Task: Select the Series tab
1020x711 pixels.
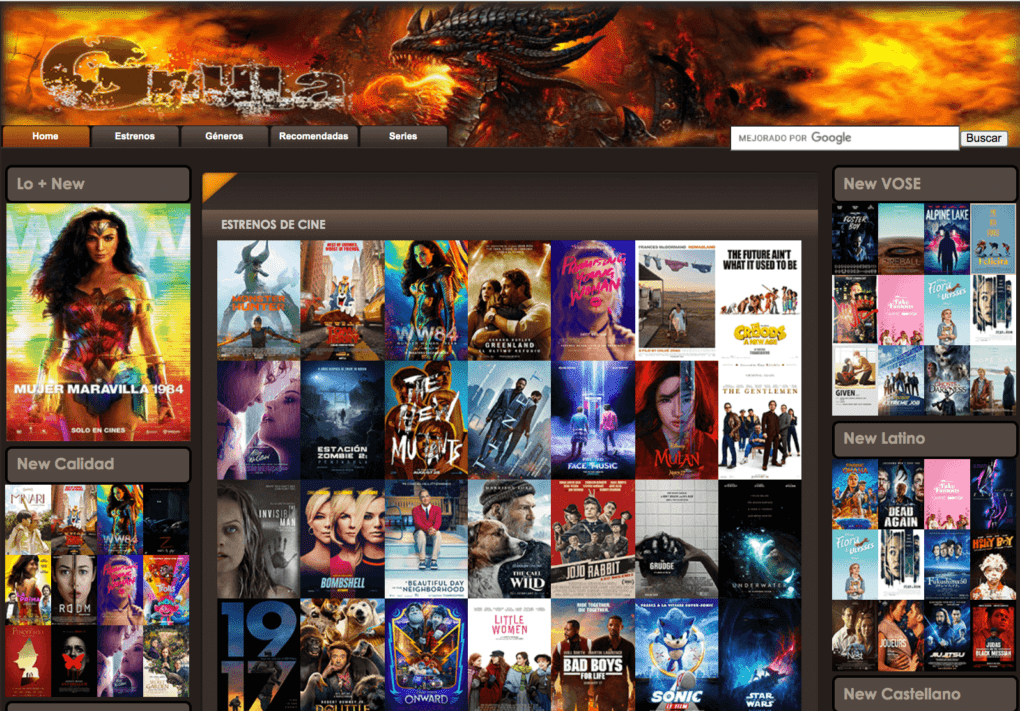Action: [403, 136]
